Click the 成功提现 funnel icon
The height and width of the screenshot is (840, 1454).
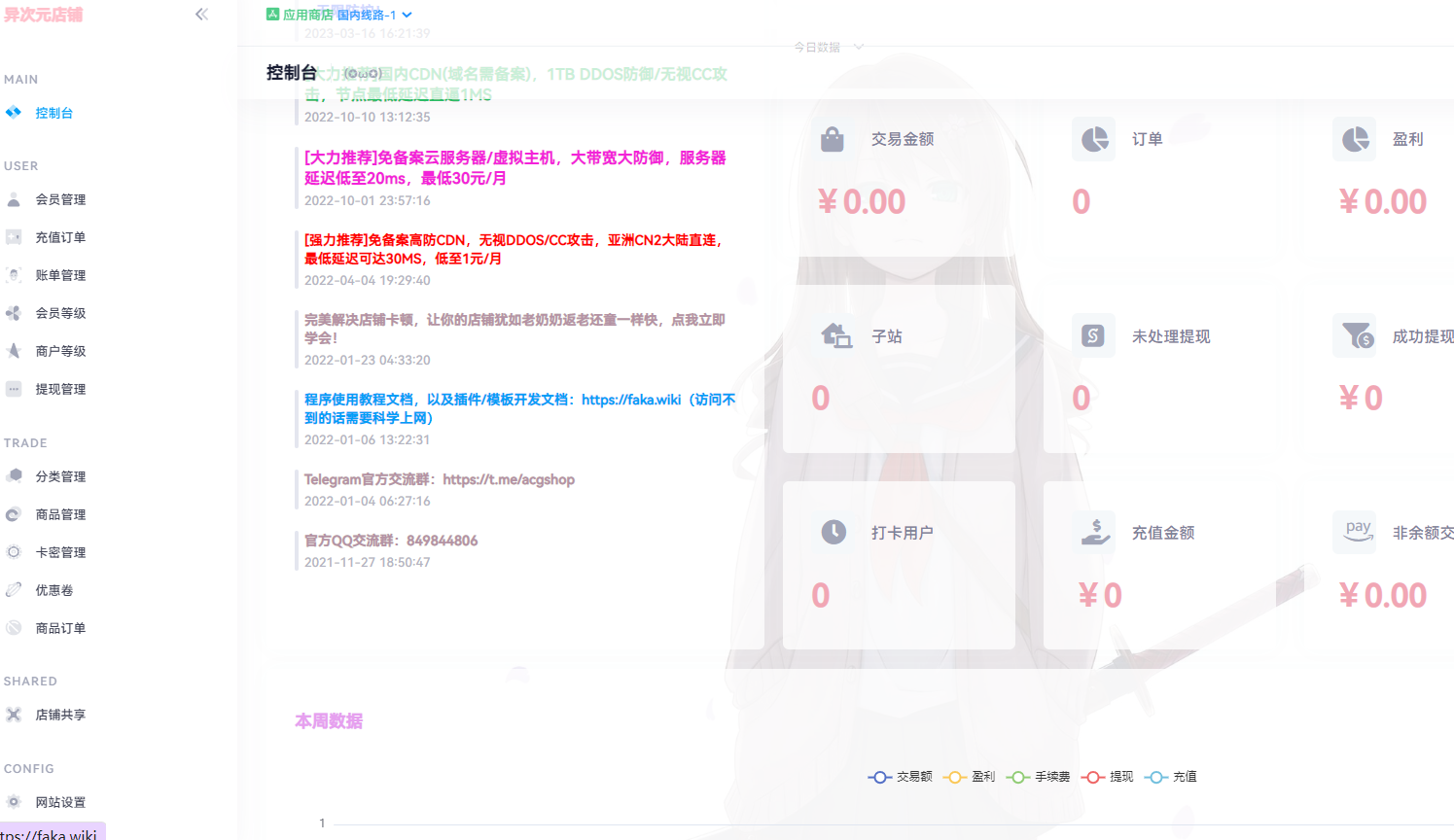1354,335
